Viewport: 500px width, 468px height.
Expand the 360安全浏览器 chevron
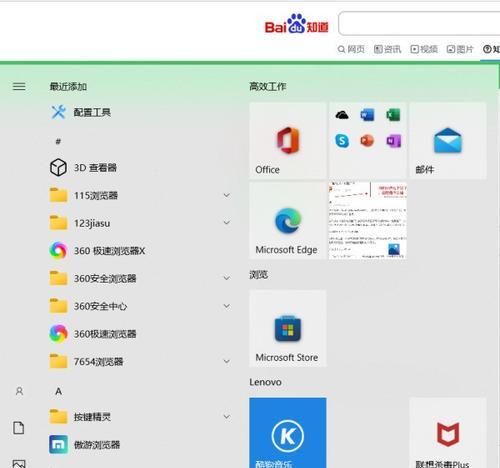tap(227, 278)
